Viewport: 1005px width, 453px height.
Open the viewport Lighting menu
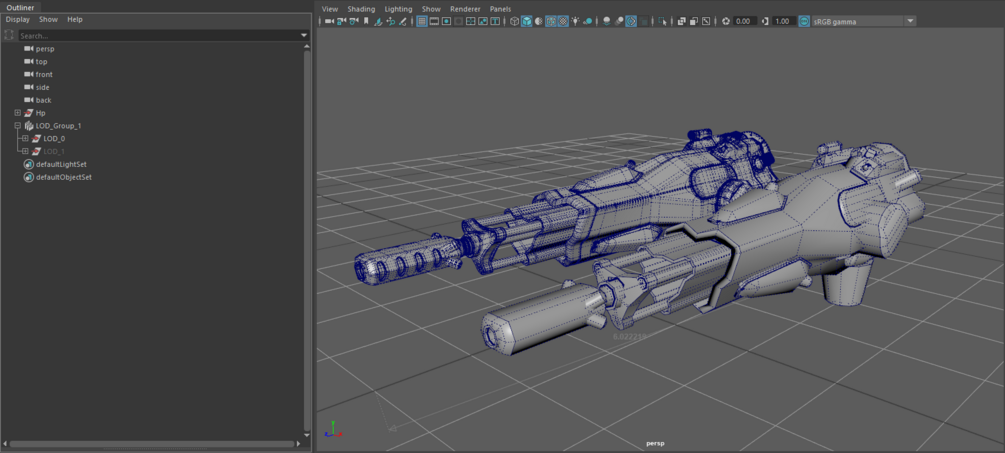click(399, 9)
